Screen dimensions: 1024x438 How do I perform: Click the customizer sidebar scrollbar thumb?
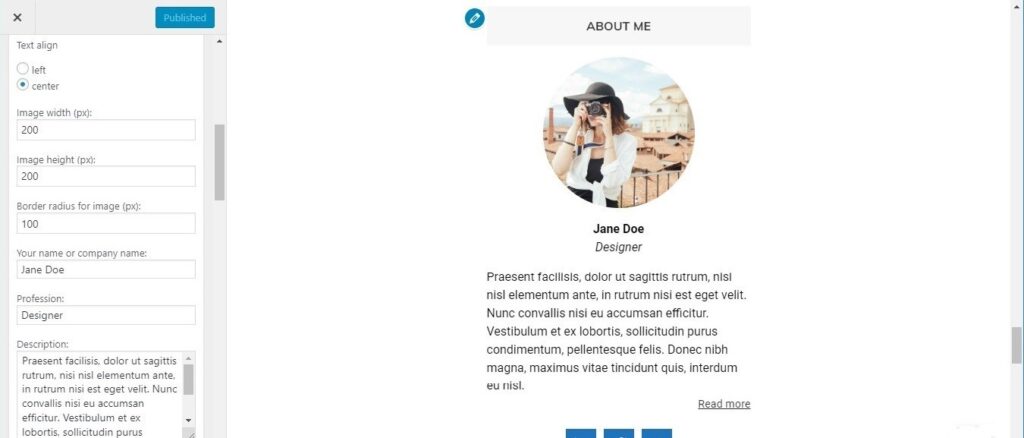pyautogui.click(x=219, y=162)
